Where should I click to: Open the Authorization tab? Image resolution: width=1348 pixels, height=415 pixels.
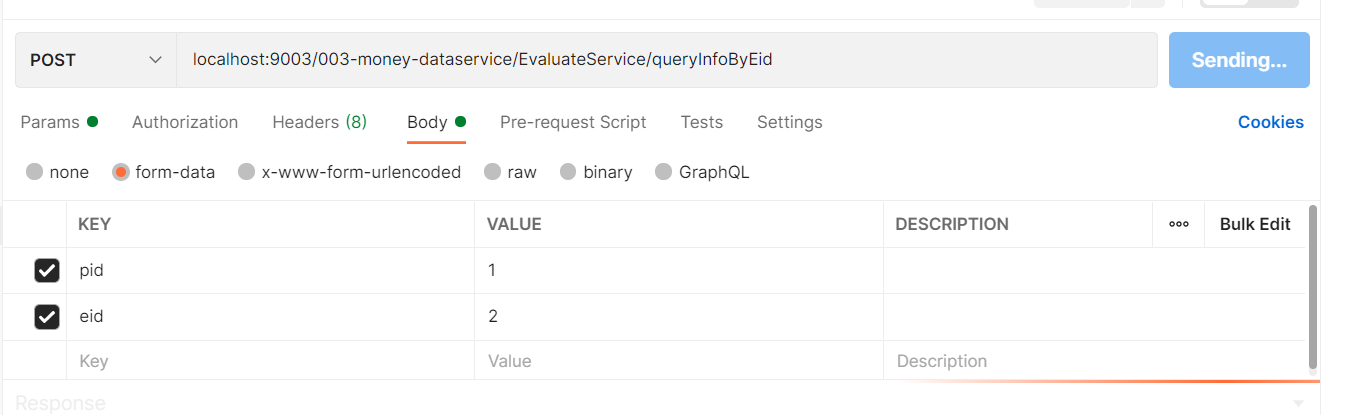click(x=185, y=122)
